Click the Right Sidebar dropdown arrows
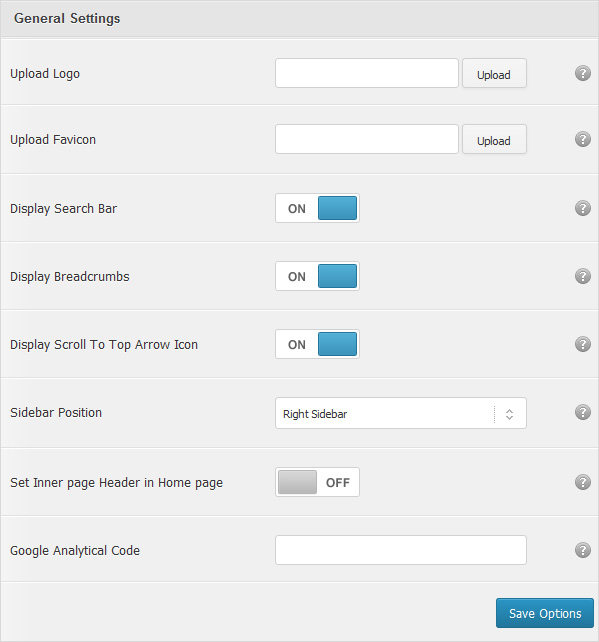Image resolution: width=599 pixels, height=642 pixels. pos(509,414)
